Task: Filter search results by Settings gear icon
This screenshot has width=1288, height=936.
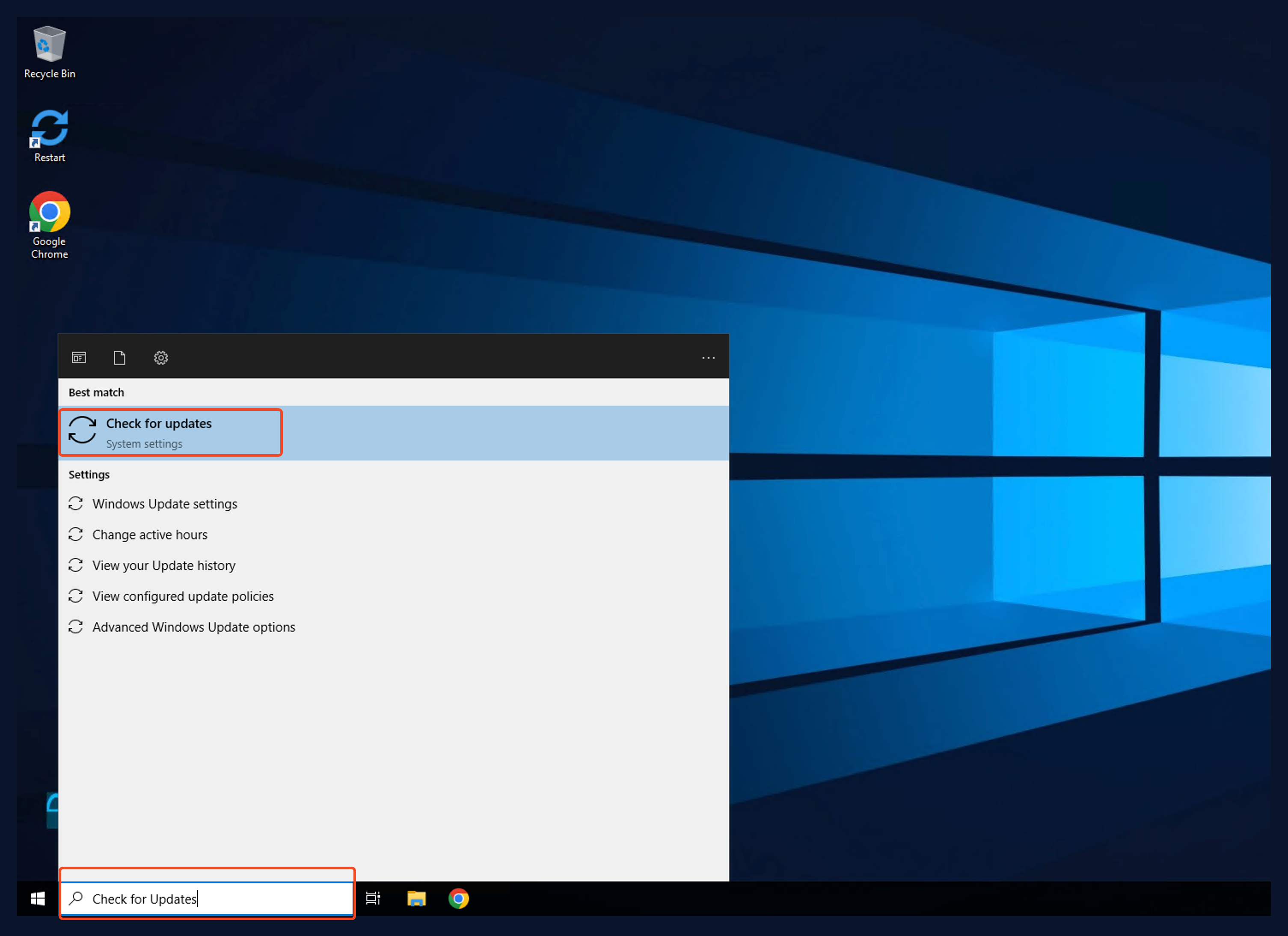Action: pyautogui.click(x=161, y=358)
